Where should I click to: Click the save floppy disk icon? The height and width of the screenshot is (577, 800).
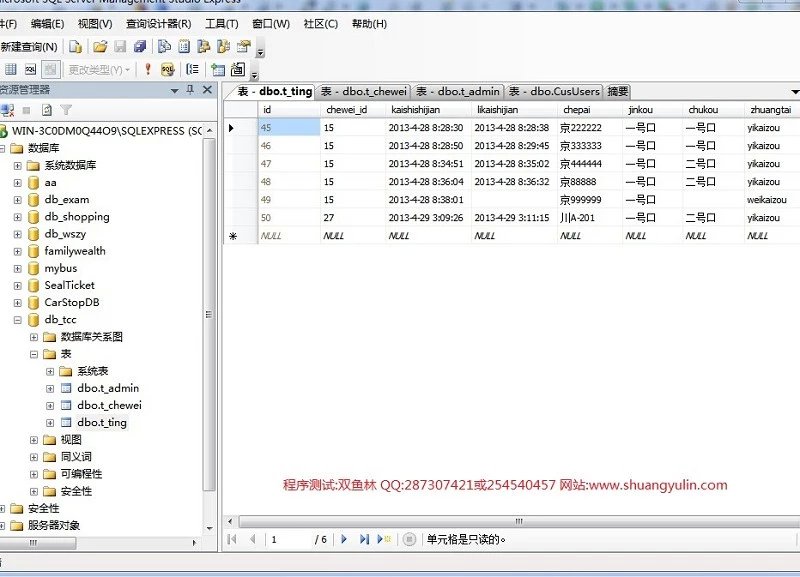pyautogui.click(x=120, y=47)
